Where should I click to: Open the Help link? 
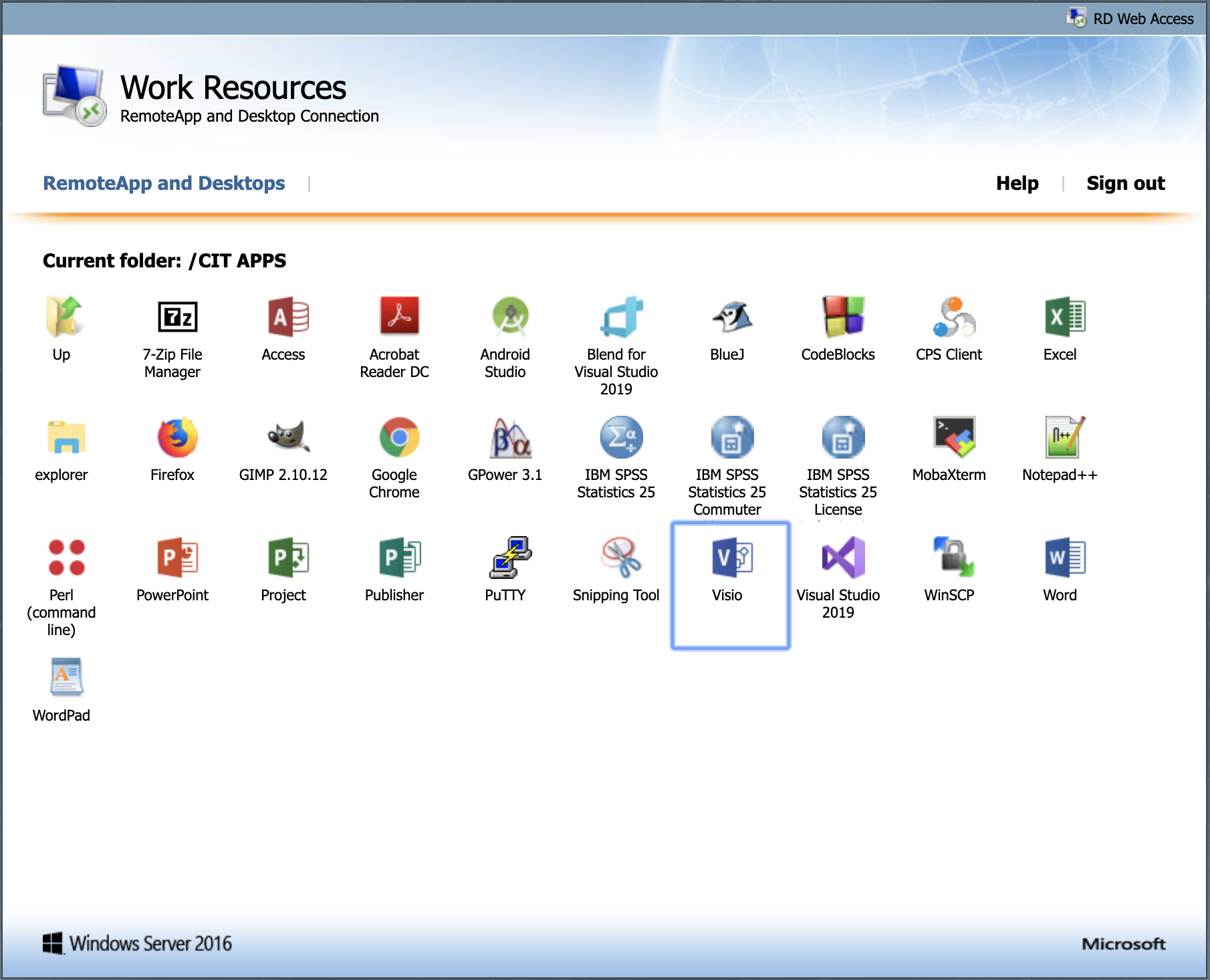(x=1017, y=183)
